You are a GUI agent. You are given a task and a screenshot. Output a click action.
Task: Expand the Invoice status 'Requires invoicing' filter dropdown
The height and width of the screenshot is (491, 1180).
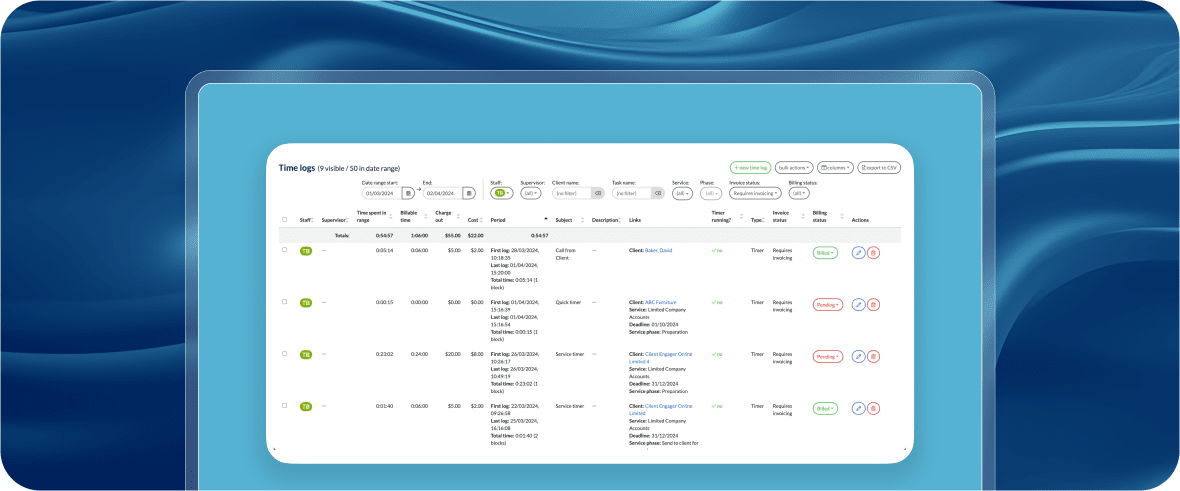coord(755,193)
